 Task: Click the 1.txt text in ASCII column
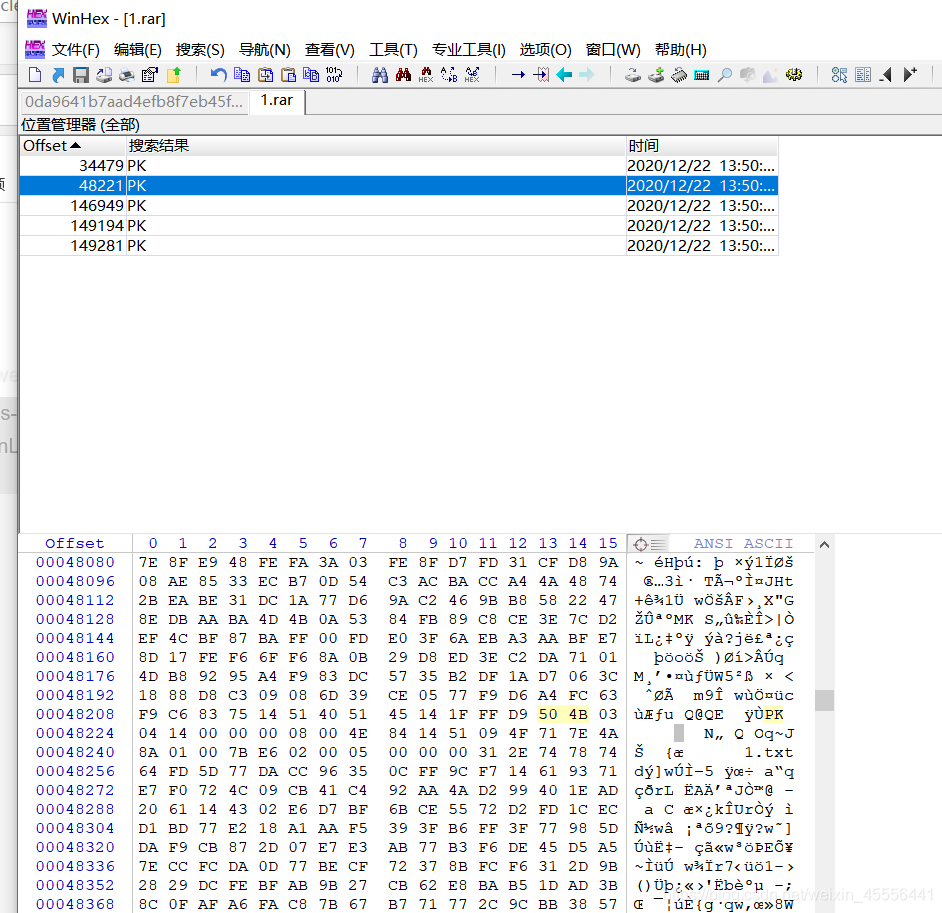[x=768, y=753]
